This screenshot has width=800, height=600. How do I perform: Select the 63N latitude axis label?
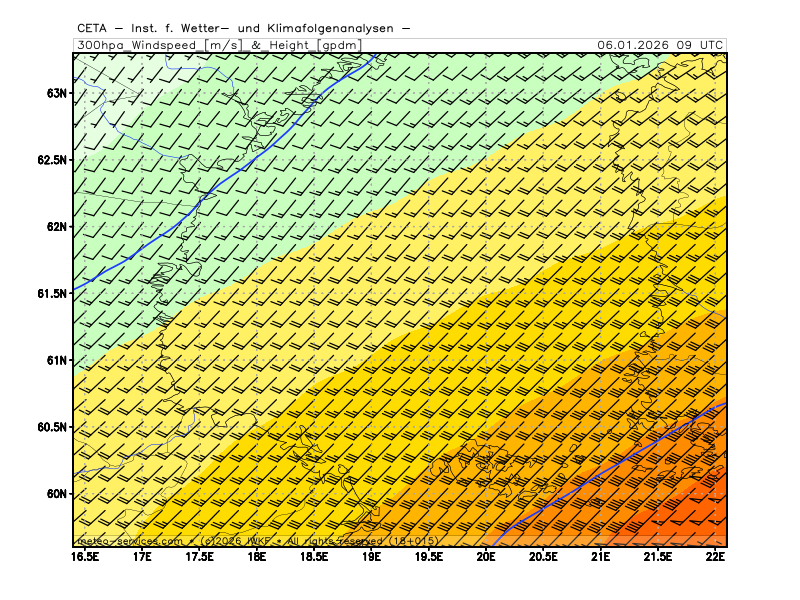pos(57,93)
